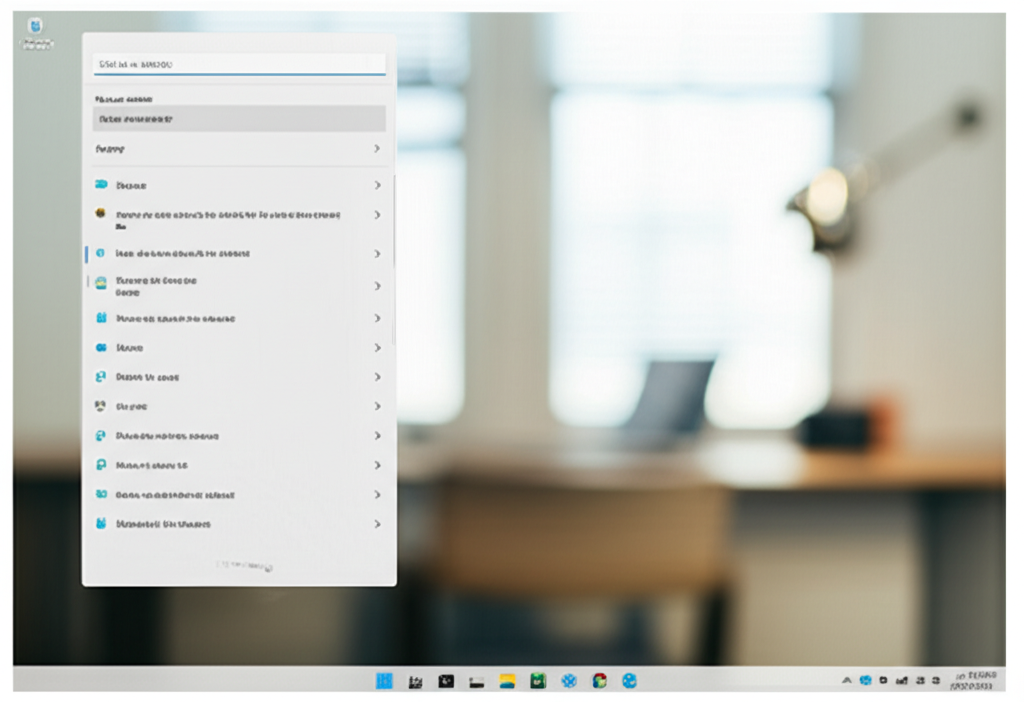The width and height of the screenshot is (1024, 702).
Task: Open the blue globe browser icon in taskbar
Action: pyautogui.click(x=629, y=681)
